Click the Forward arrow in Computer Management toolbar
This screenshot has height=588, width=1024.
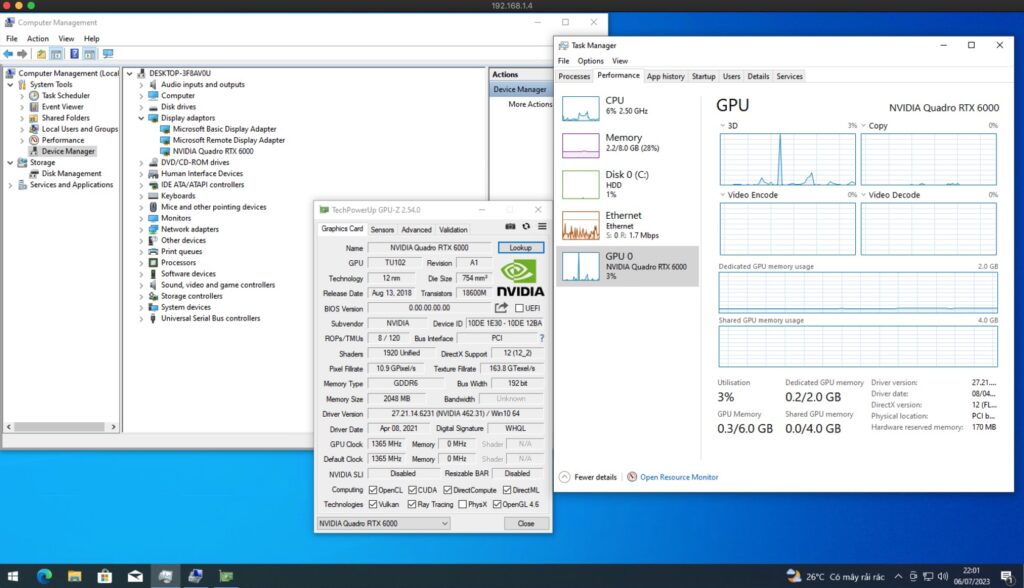(x=22, y=54)
